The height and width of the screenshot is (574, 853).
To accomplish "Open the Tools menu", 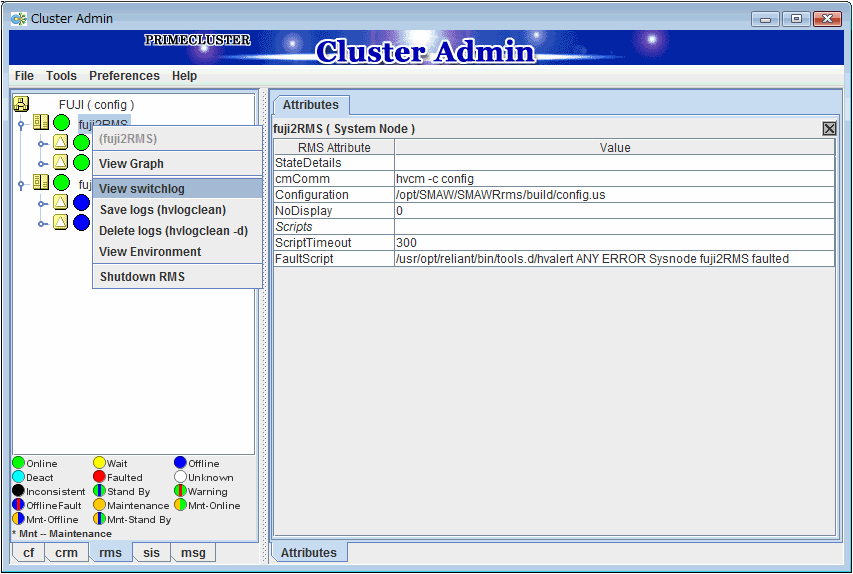I will (61, 76).
